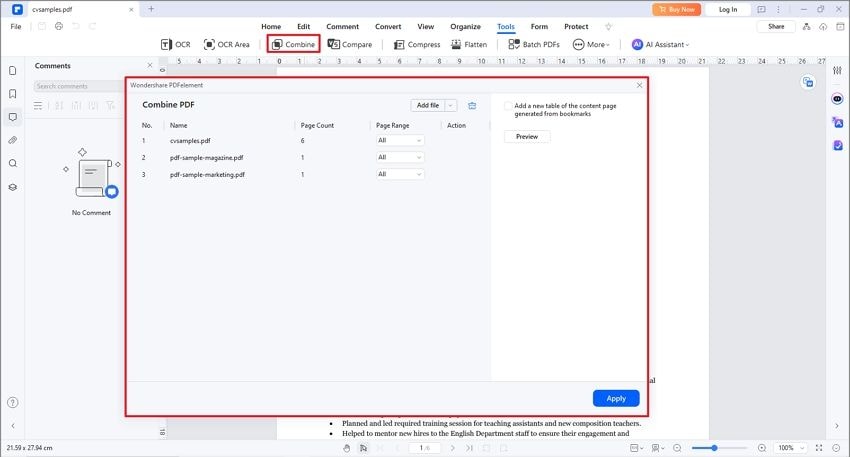Open Batch PDFs tool

point(534,44)
